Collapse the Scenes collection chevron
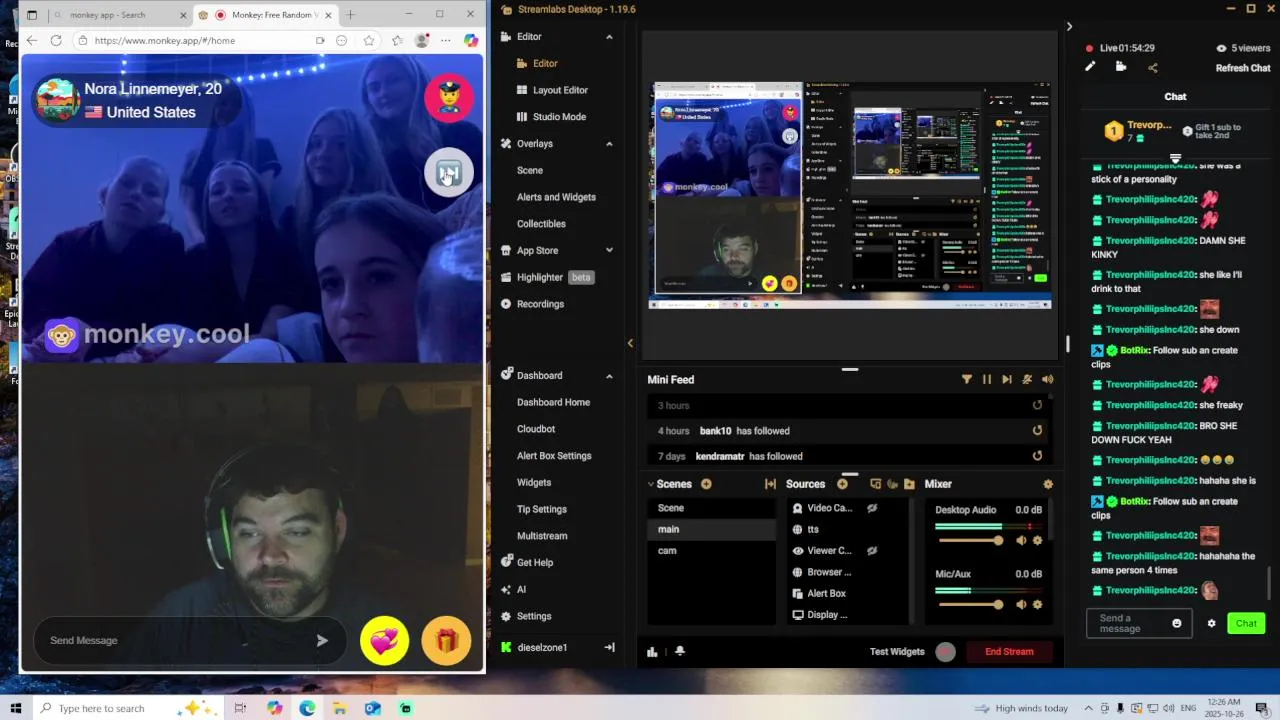The height and width of the screenshot is (720, 1280). [x=651, y=484]
